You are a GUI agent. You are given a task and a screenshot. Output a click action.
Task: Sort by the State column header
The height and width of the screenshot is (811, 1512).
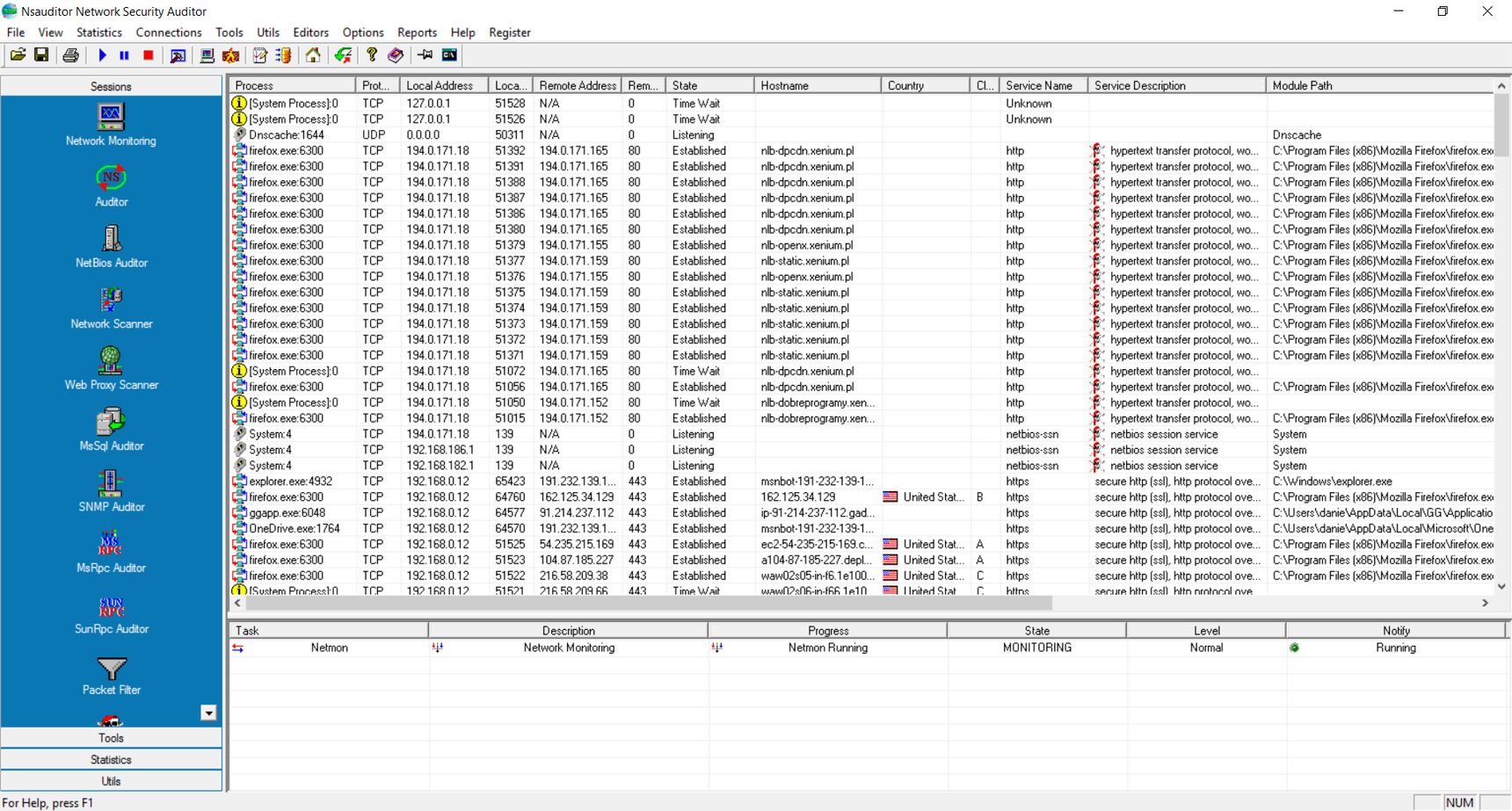tap(710, 85)
